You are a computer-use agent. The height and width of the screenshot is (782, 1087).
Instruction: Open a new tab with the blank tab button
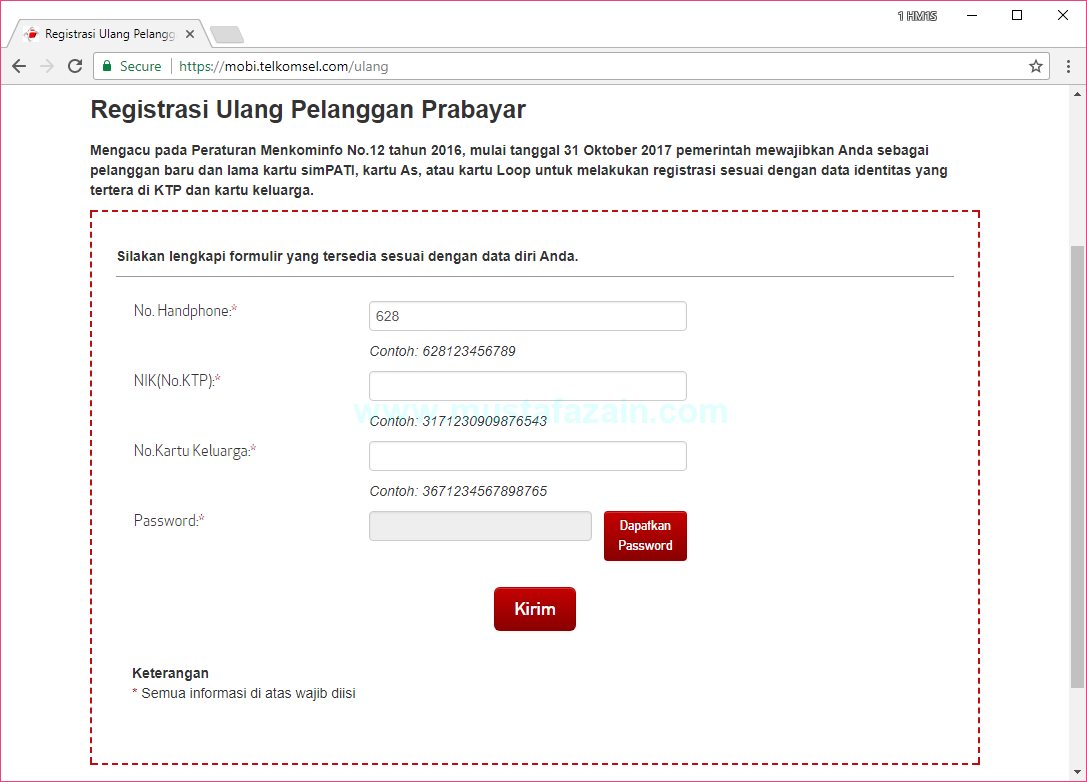(227, 34)
